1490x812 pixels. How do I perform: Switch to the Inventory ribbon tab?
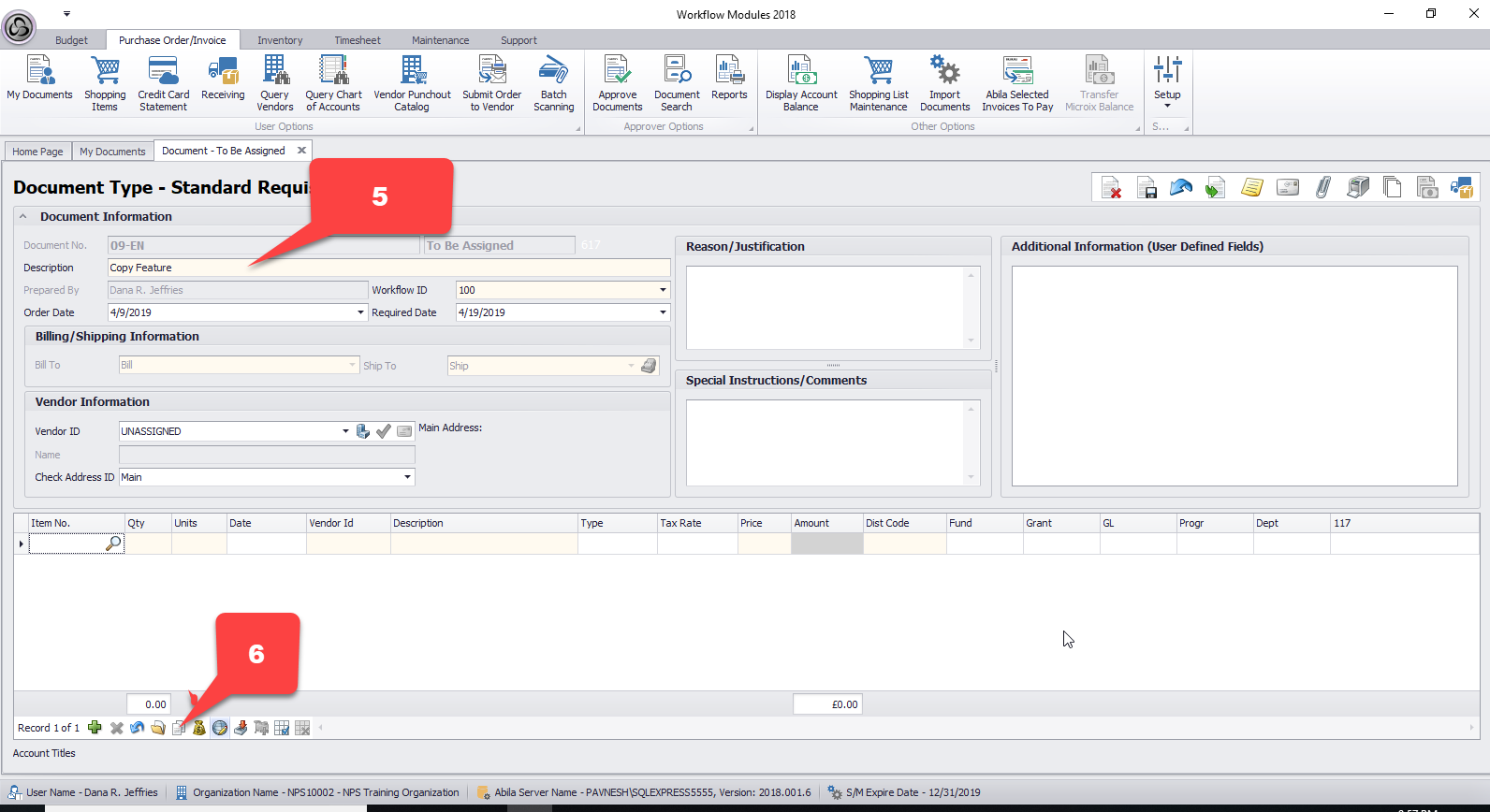tap(280, 40)
